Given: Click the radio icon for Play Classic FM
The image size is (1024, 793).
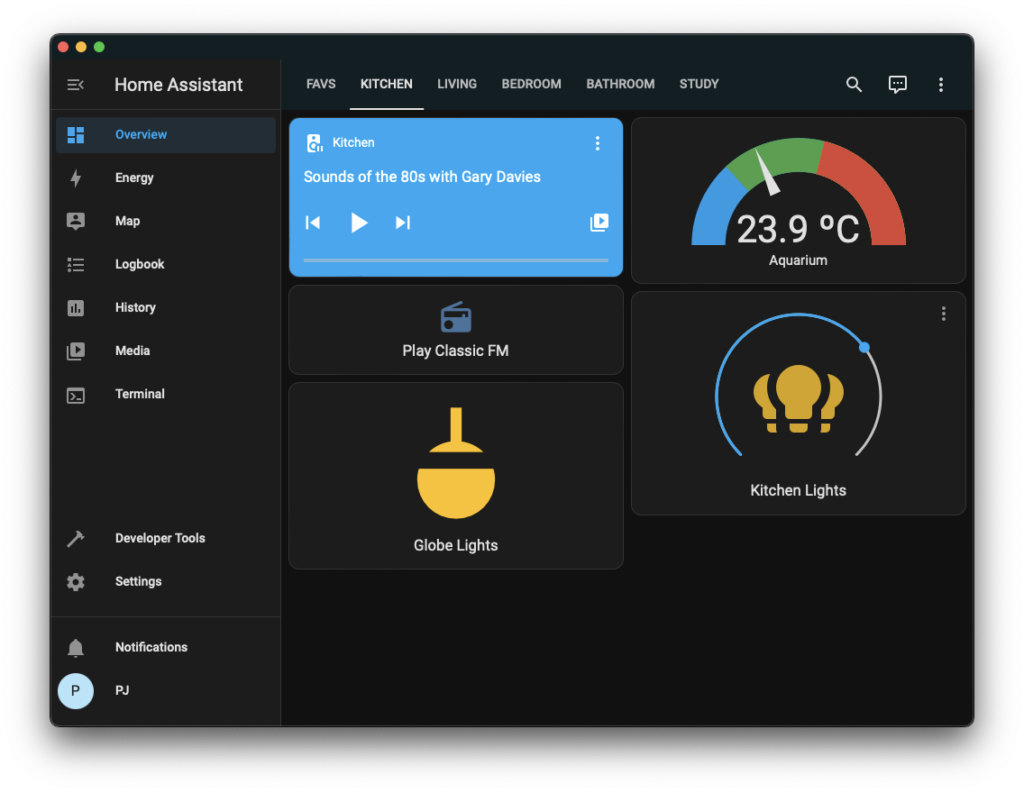Looking at the screenshot, I should pyautogui.click(x=456, y=318).
